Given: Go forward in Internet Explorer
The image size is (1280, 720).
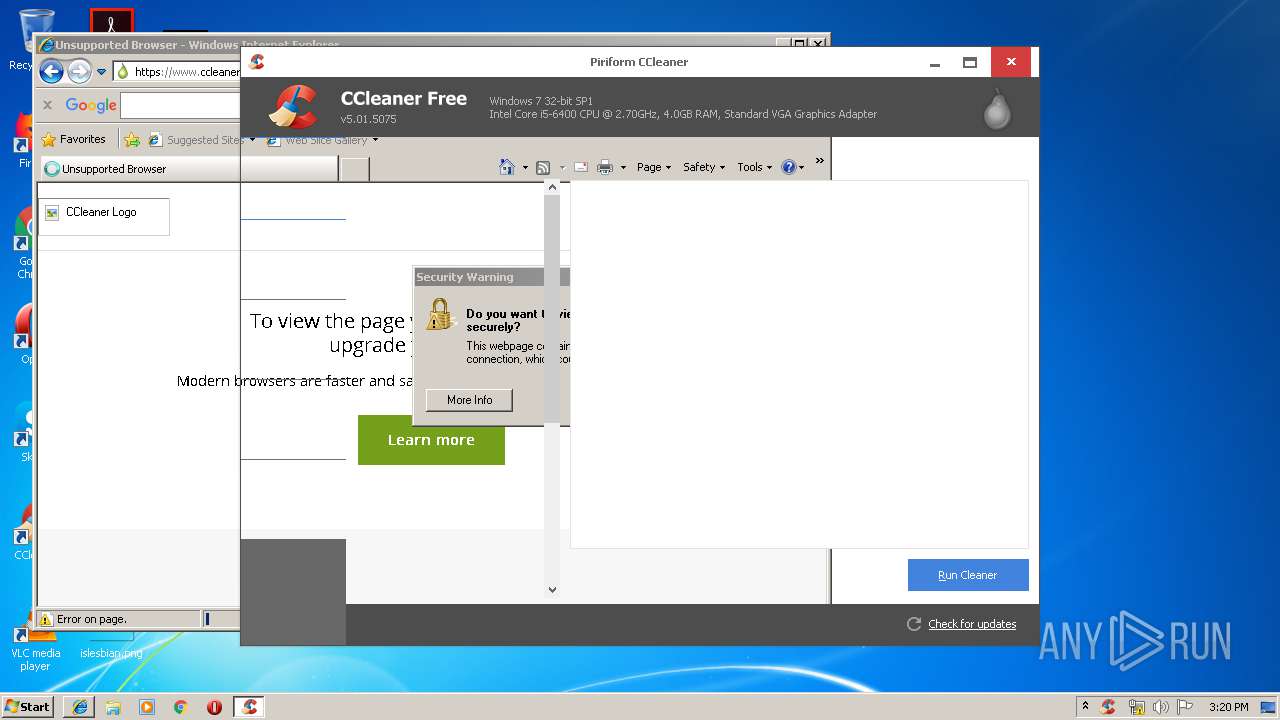Looking at the screenshot, I should pyautogui.click(x=79, y=72).
